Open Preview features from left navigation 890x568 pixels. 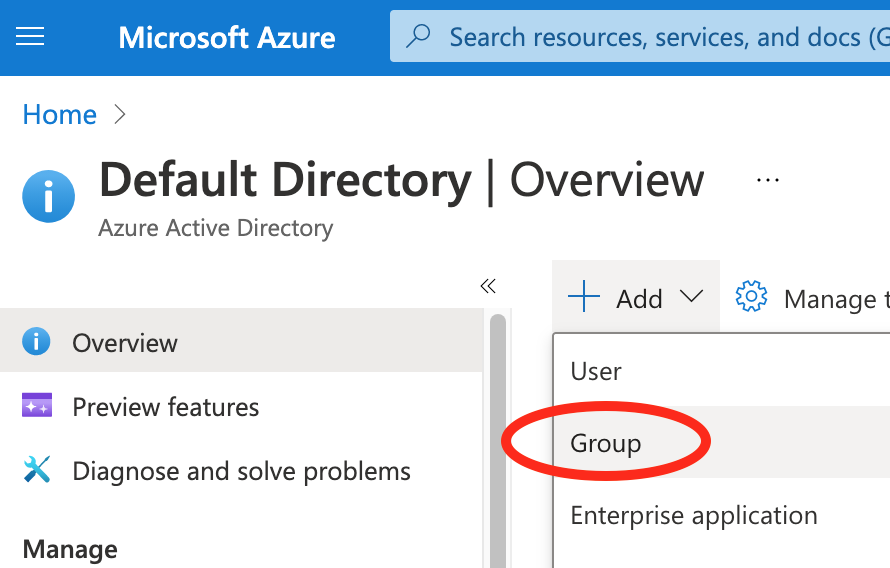tap(165, 407)
